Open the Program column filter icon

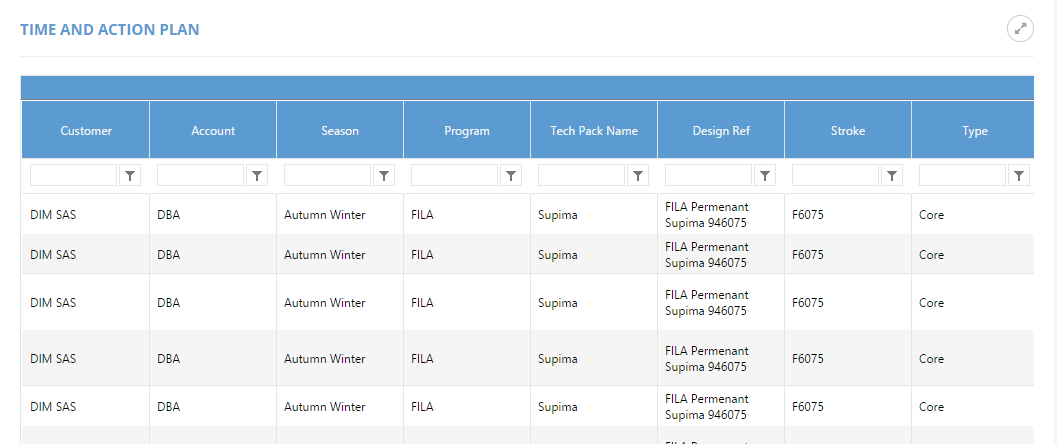point(511,176)
